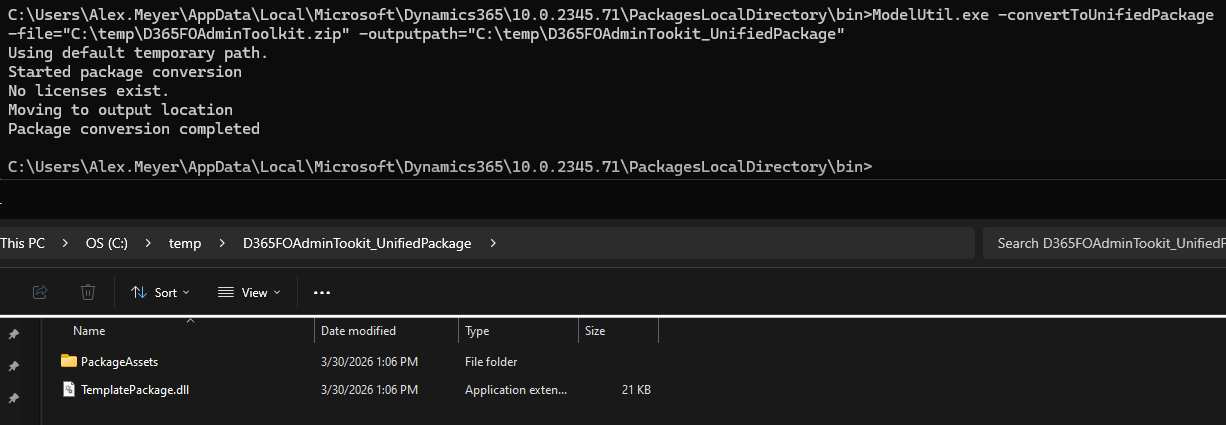Viewport: 1226px width, 425px height.
Task: Click the topmost pin icon in sidebar
Action: 13,334
